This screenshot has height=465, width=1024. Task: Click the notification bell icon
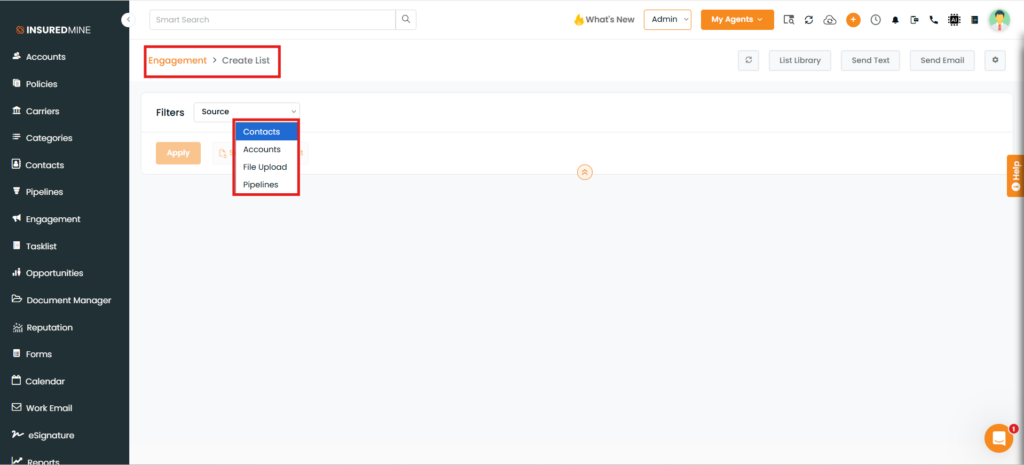895,19
